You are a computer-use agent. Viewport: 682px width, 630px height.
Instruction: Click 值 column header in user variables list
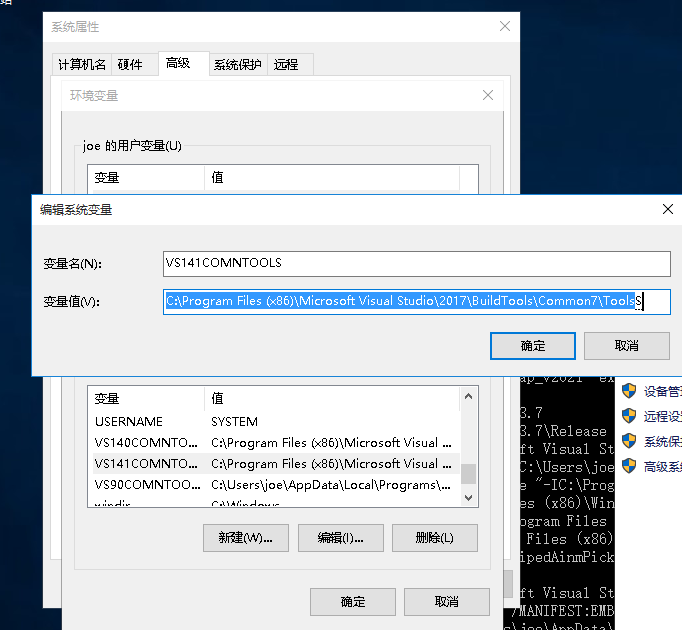coord(332,178)
